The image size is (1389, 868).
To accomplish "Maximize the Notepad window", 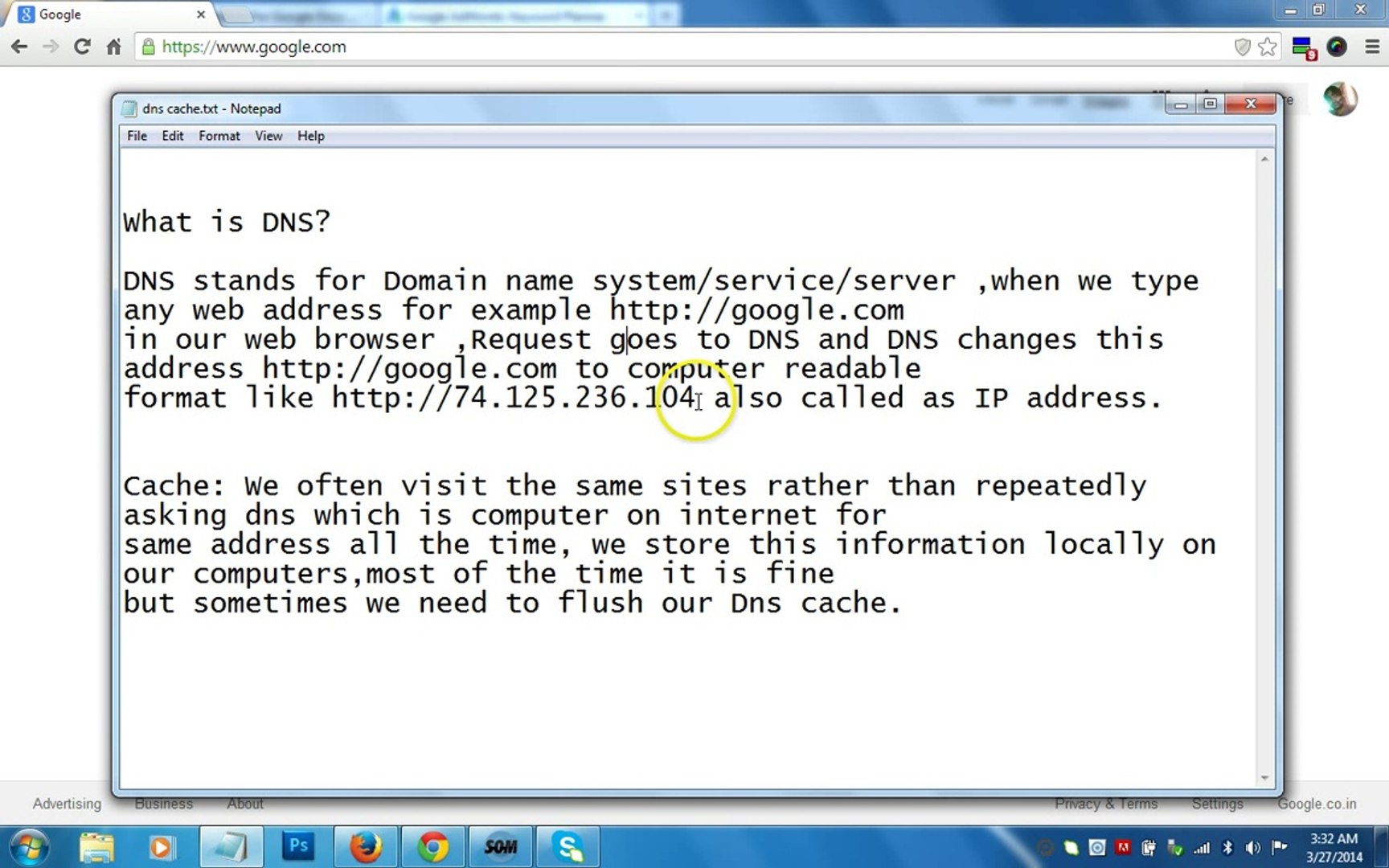I will pyautogui.click(x=1210, y=104).
